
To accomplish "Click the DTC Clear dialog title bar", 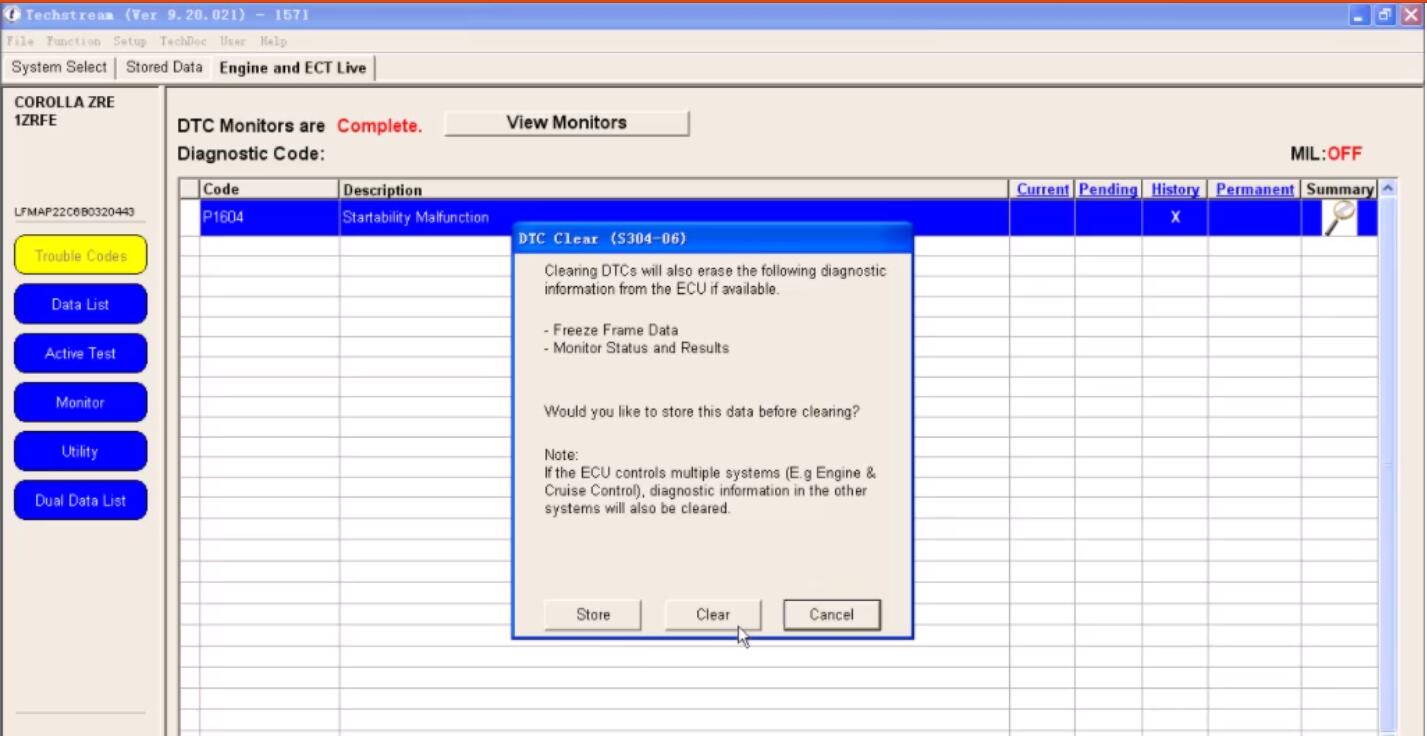I will 712,238.
